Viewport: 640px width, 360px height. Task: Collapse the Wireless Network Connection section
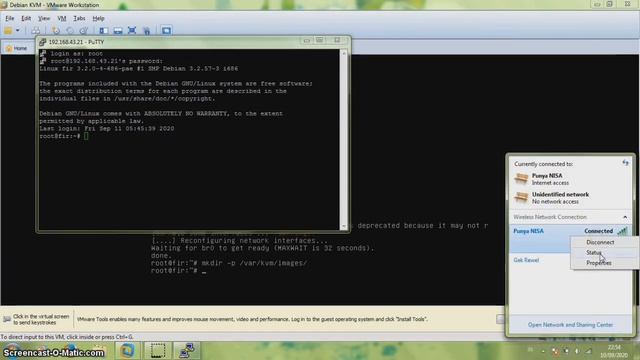click(625, 217)
